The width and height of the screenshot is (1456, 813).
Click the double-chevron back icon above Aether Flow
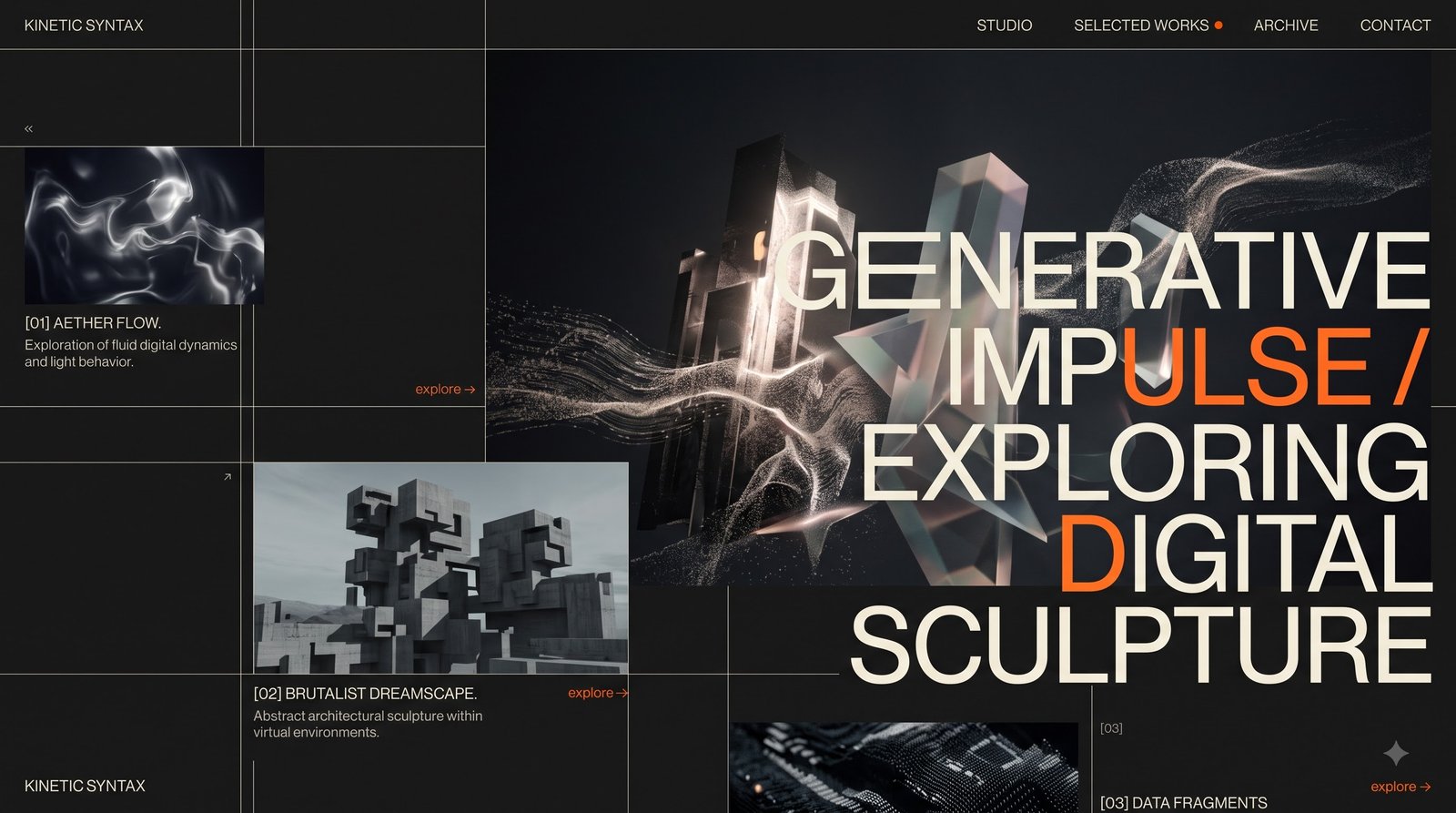[28, 129]
